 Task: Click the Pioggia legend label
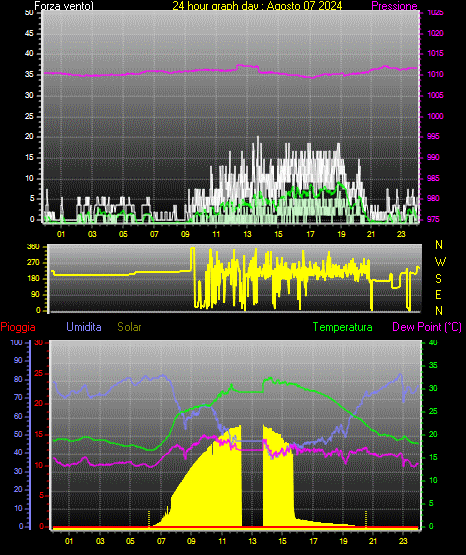[18, 327]
